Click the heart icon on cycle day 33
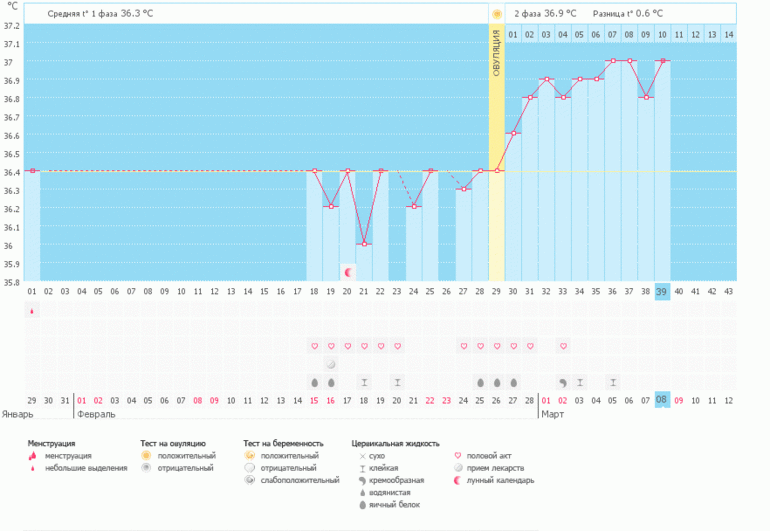This screenshot has width=770, height=531. pyautogui.click(x=563, y=346)
